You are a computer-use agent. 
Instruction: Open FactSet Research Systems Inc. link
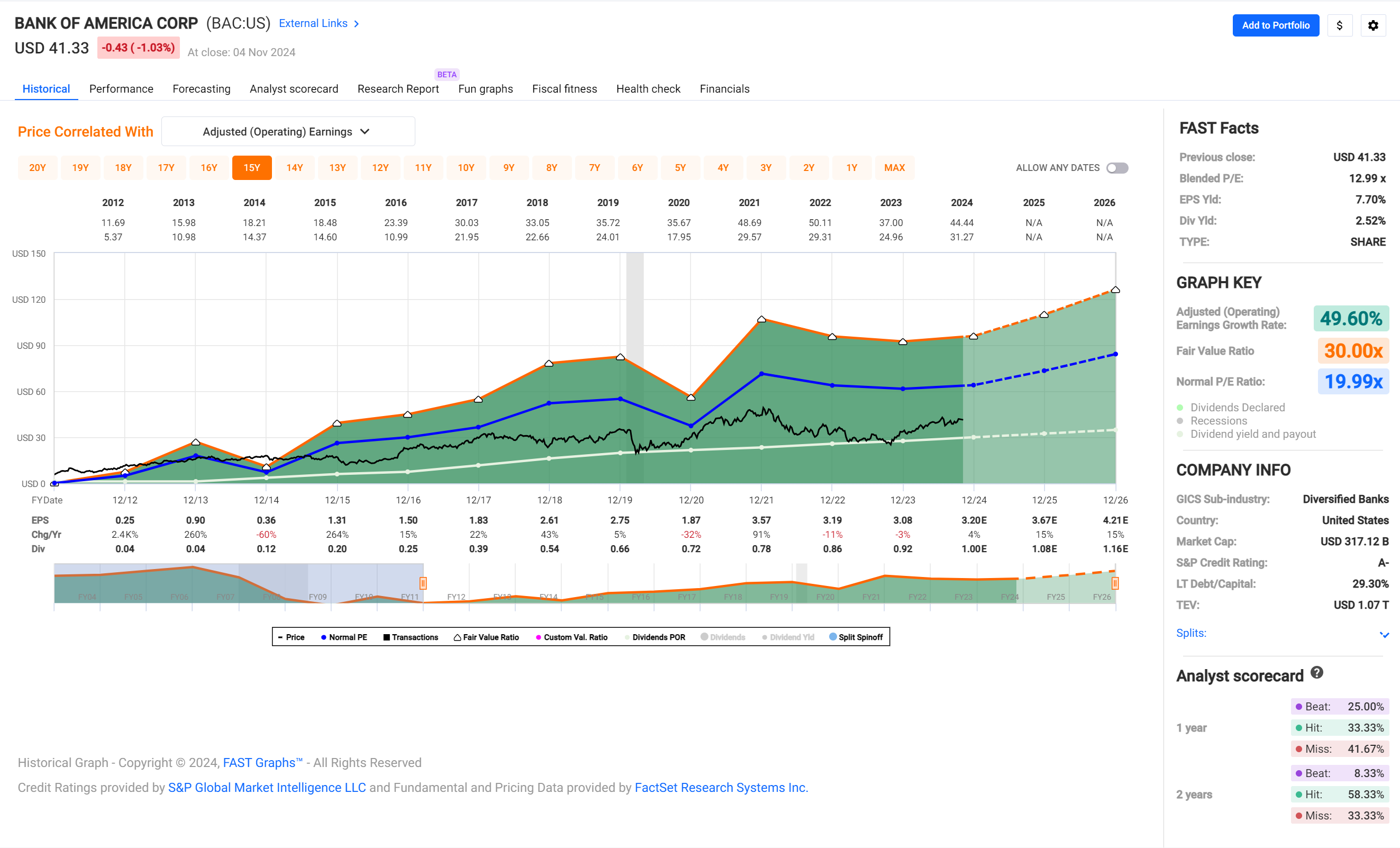click(x=721, y=788)
